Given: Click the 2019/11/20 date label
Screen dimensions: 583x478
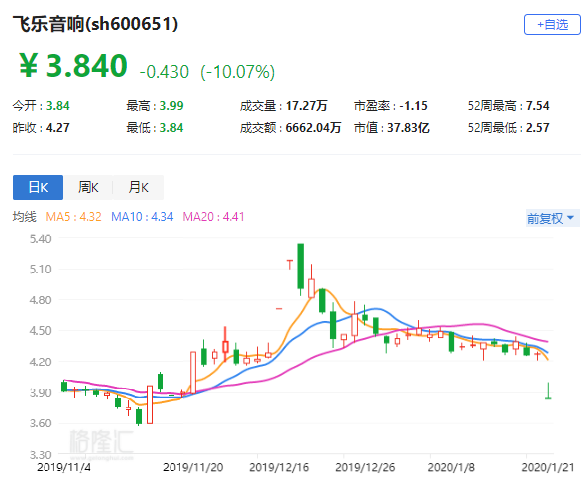Looking at the screenshot, I should [x=193, y=467].
